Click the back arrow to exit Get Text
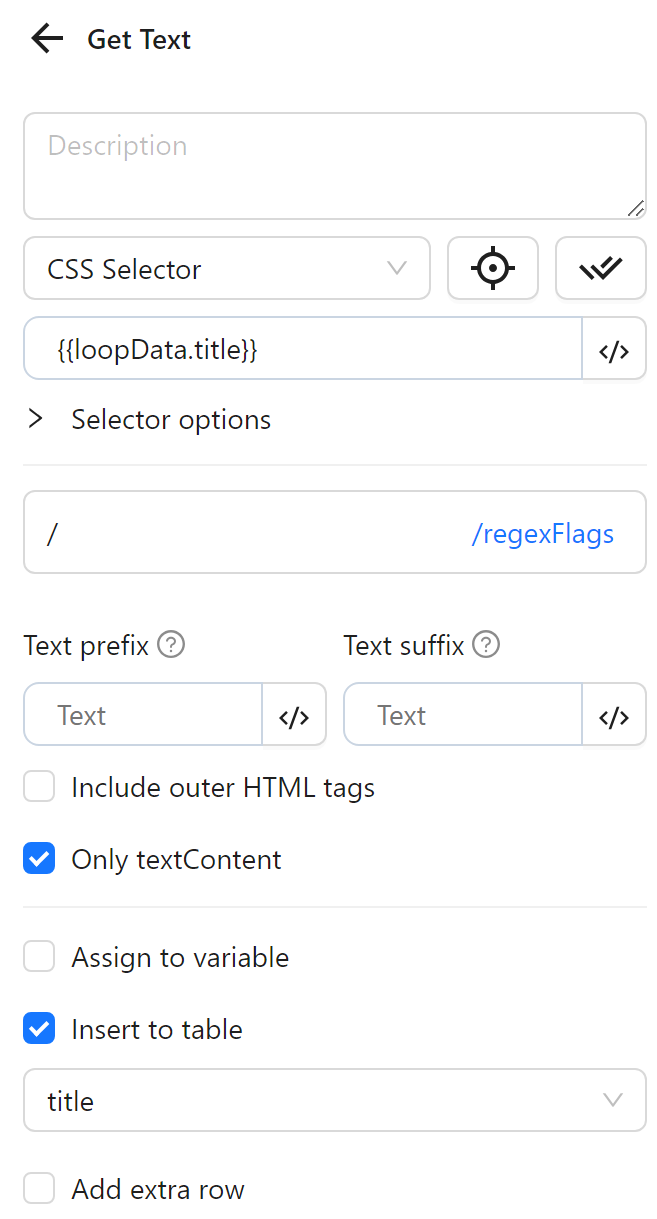The height and width of the screenshot is (1219, 657). pyautogui.click(x=46, y=38)
